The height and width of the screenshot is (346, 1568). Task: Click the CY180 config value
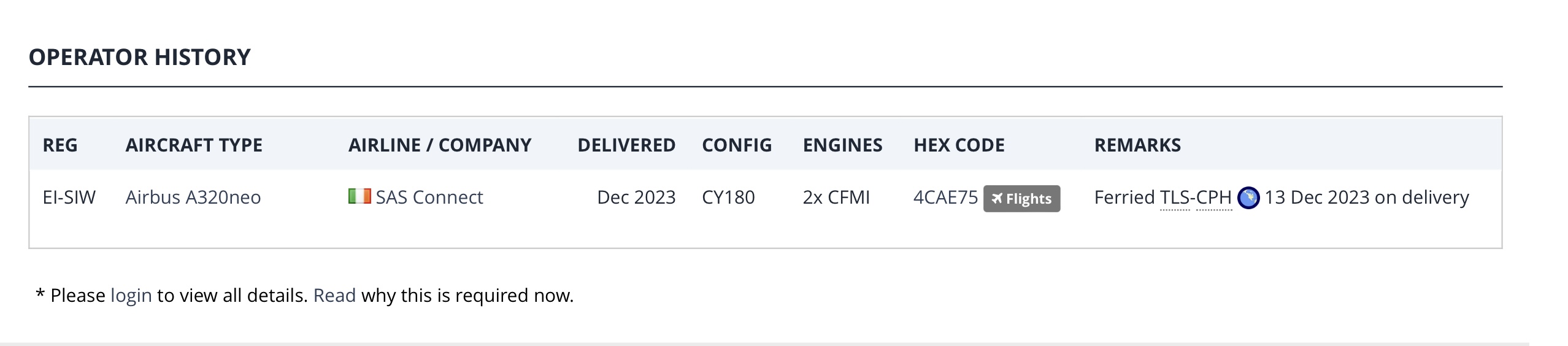click(x=728, y=198)
